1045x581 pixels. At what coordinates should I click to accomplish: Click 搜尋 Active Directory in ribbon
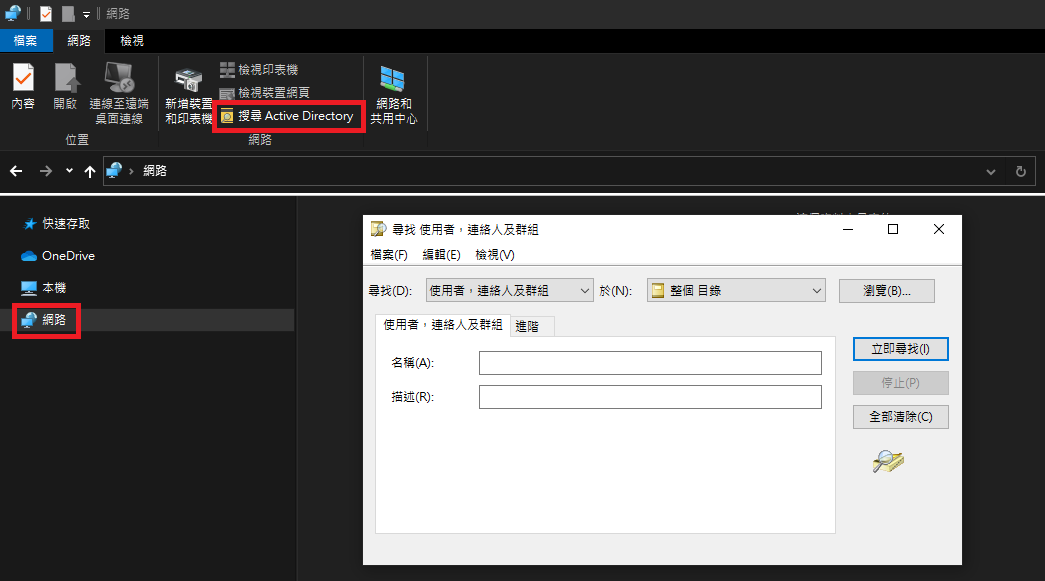coord(288,116)
